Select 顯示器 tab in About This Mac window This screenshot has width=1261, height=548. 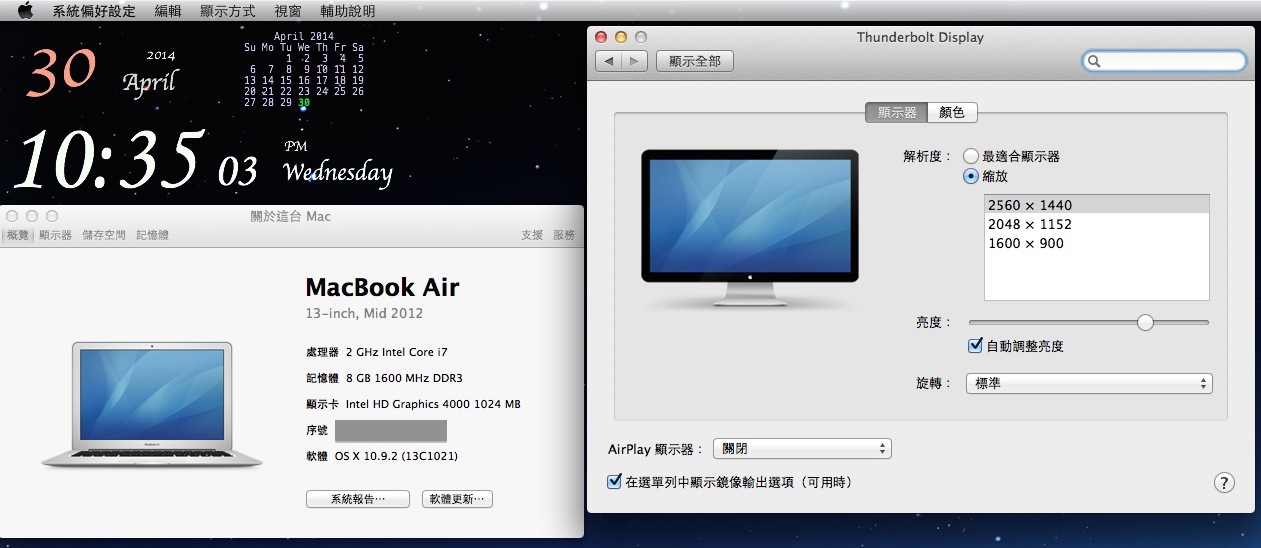[55, 235]
